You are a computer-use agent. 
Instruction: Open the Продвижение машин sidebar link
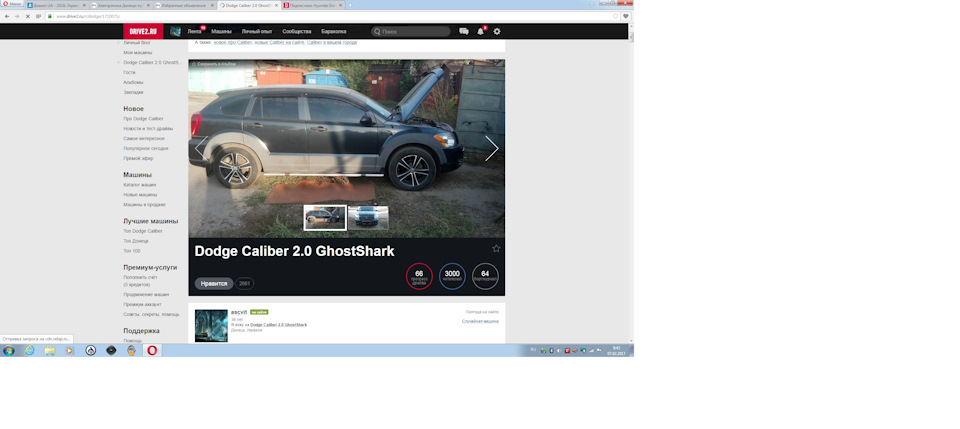click(x=146, y=294)
